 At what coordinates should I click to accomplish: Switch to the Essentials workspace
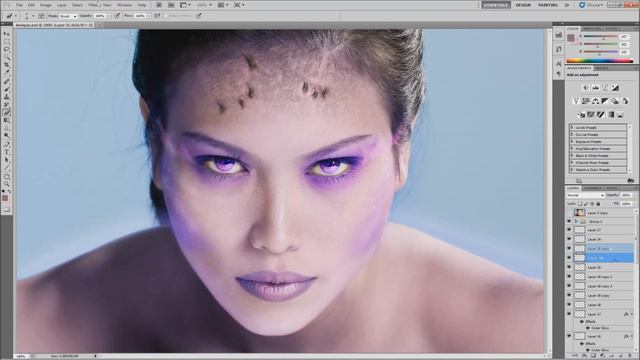[496, 5]
